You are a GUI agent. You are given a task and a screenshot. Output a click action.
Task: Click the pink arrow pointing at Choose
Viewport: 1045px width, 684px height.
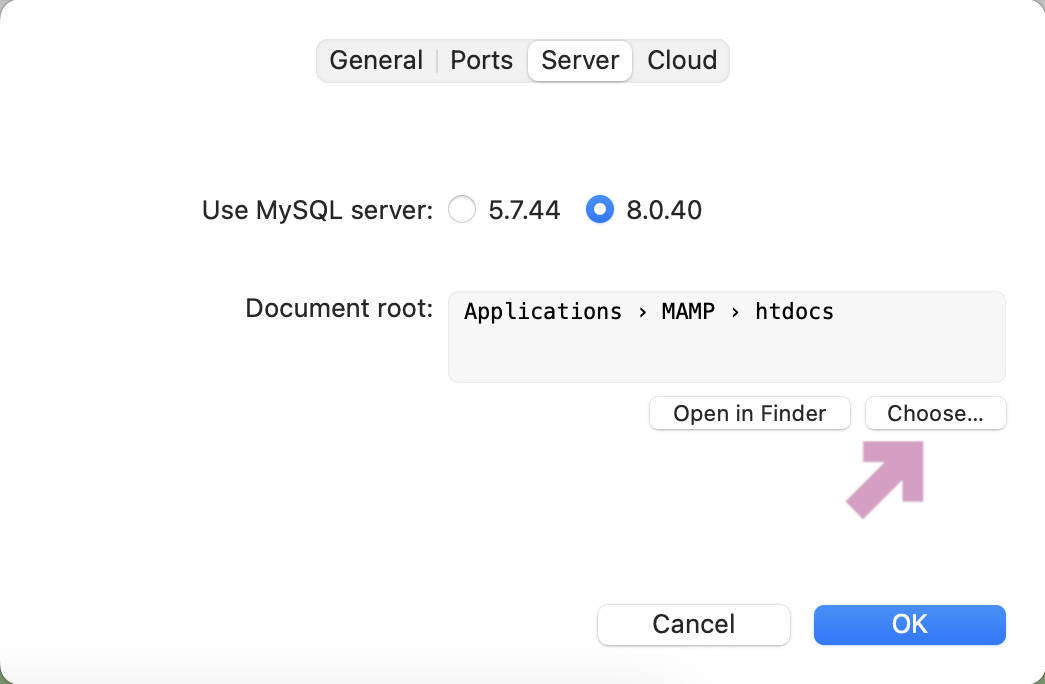(885, 480)
